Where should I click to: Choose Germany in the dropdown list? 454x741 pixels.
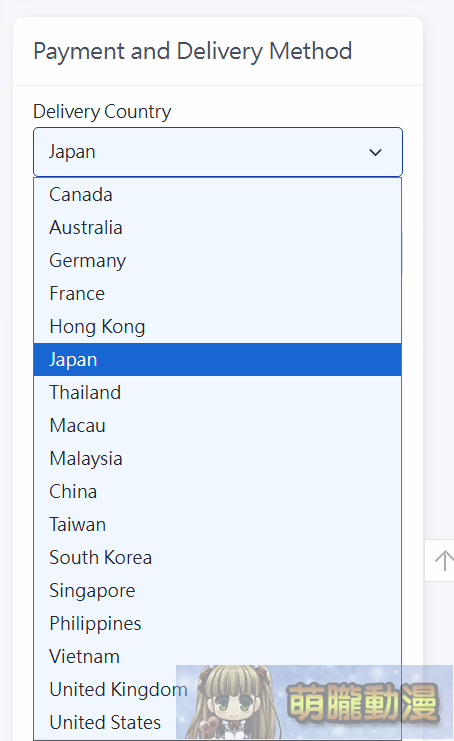[217, 261]
